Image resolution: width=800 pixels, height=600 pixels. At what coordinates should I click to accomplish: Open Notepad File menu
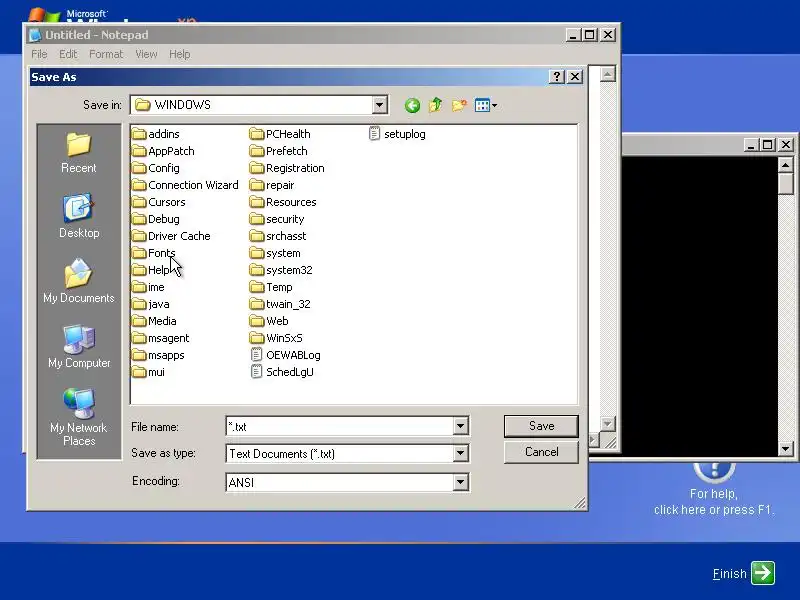(x=39, y=54)
